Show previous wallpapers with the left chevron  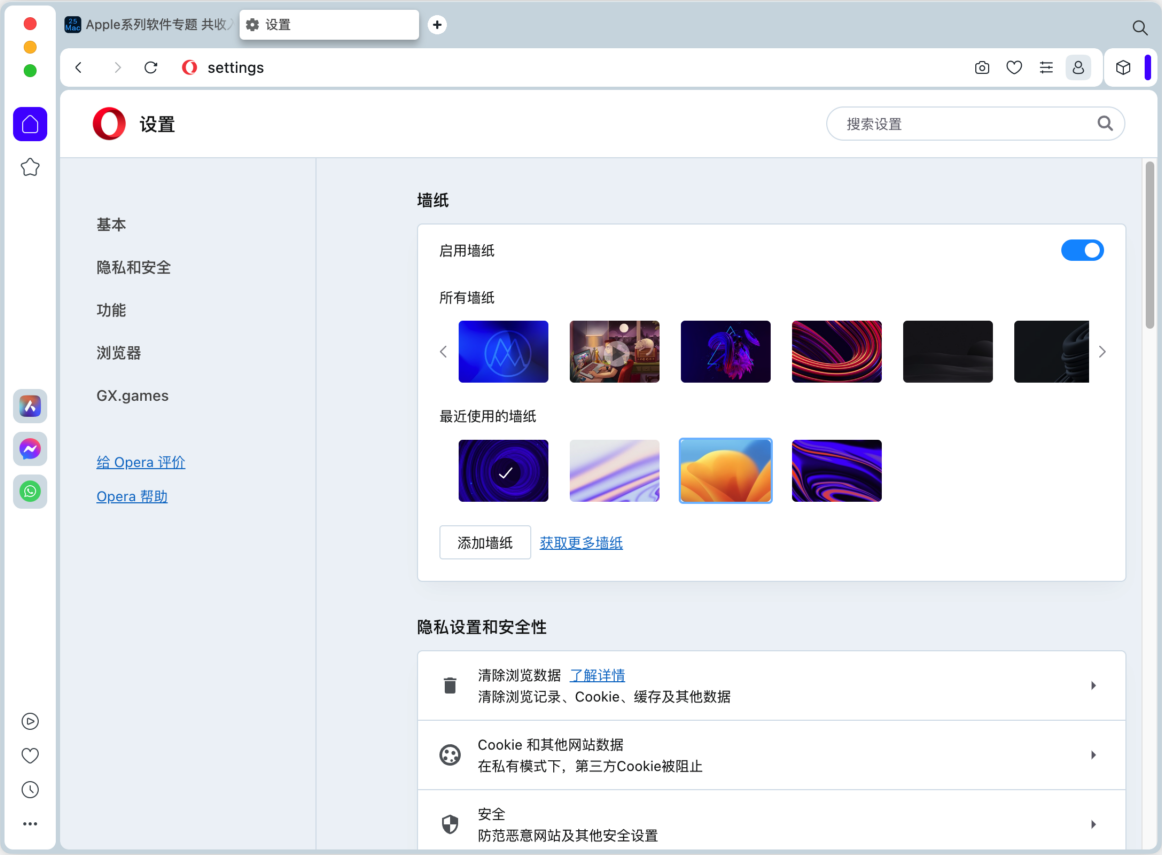pyautogui.click(x=443, y=352)
